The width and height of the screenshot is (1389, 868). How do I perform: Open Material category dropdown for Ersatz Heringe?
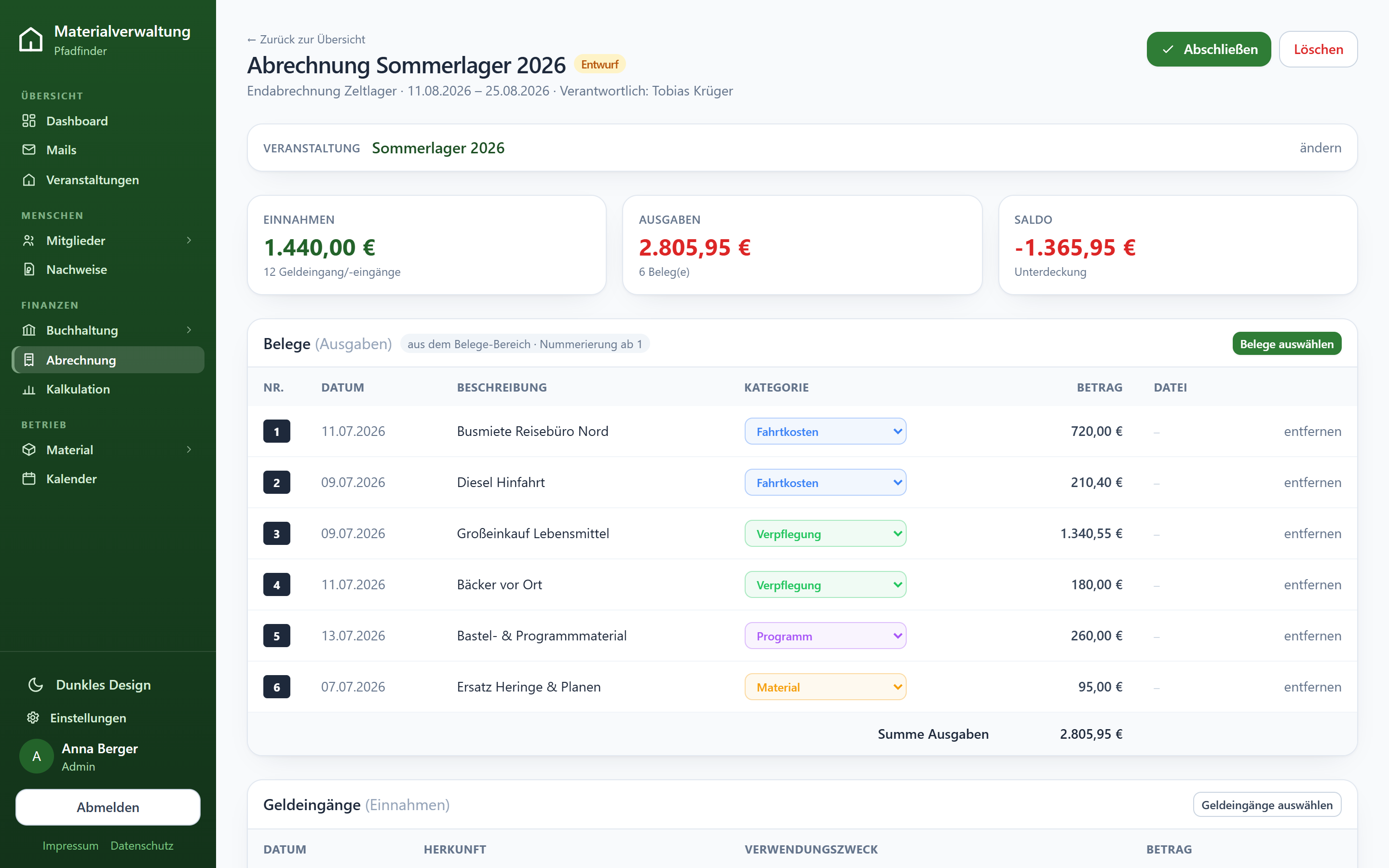[825, 687]
